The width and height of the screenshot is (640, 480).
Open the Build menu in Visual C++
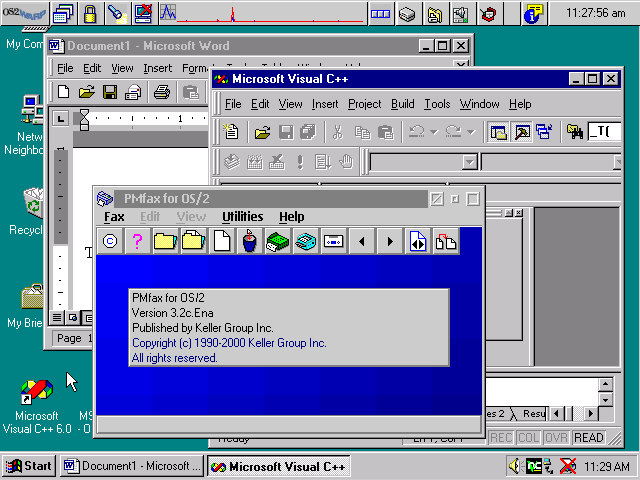(402, 104)
